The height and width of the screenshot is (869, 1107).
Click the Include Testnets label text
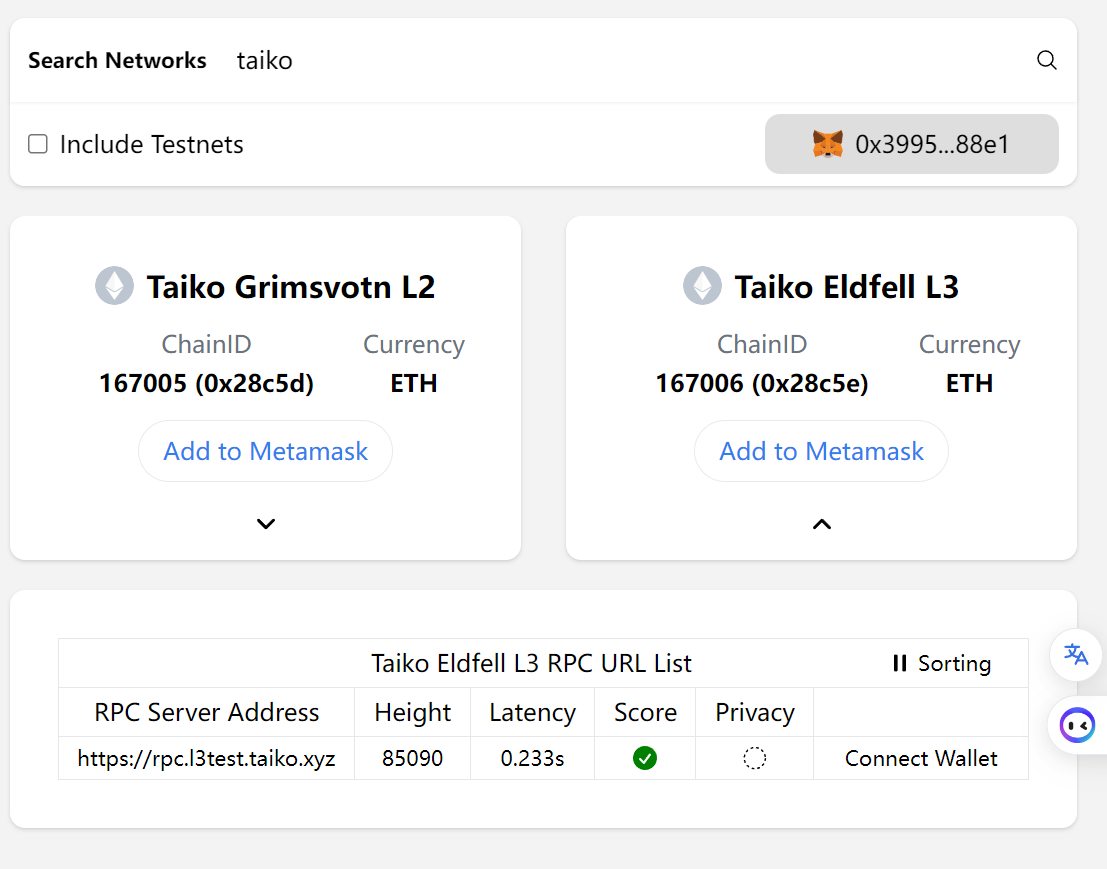[x=151, y=144]
